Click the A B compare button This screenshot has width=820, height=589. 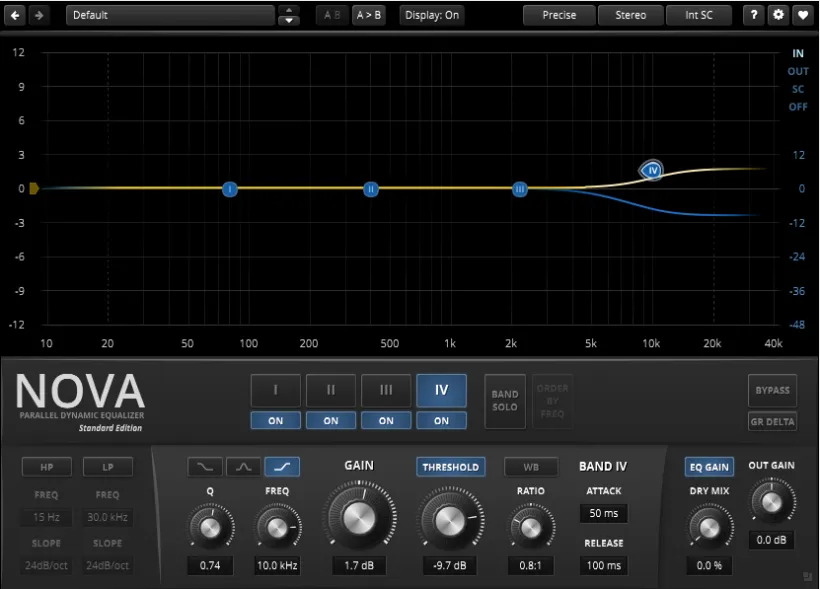pos(332,15)
